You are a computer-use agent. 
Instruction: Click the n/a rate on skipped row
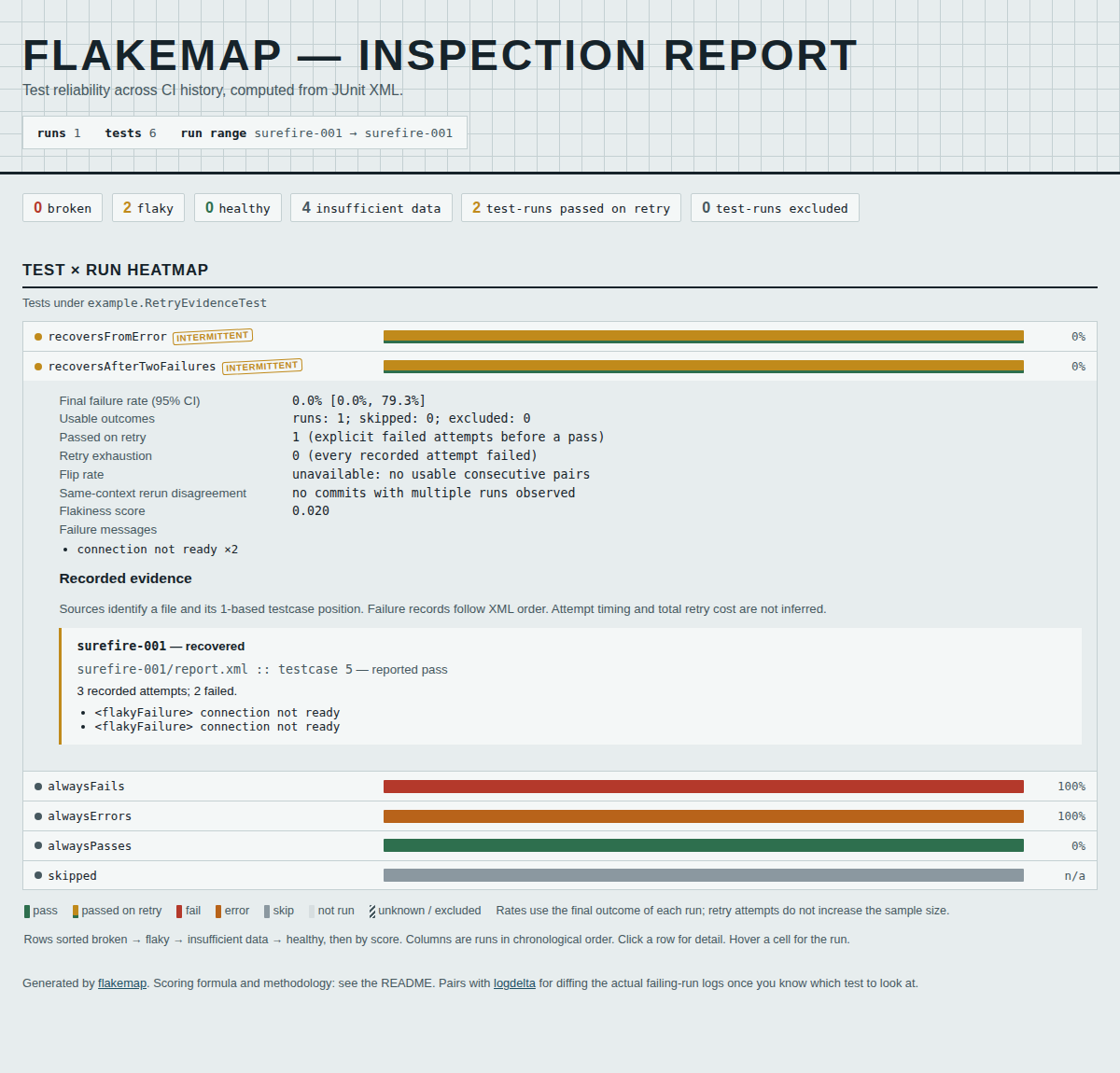tap(1075, 876)
